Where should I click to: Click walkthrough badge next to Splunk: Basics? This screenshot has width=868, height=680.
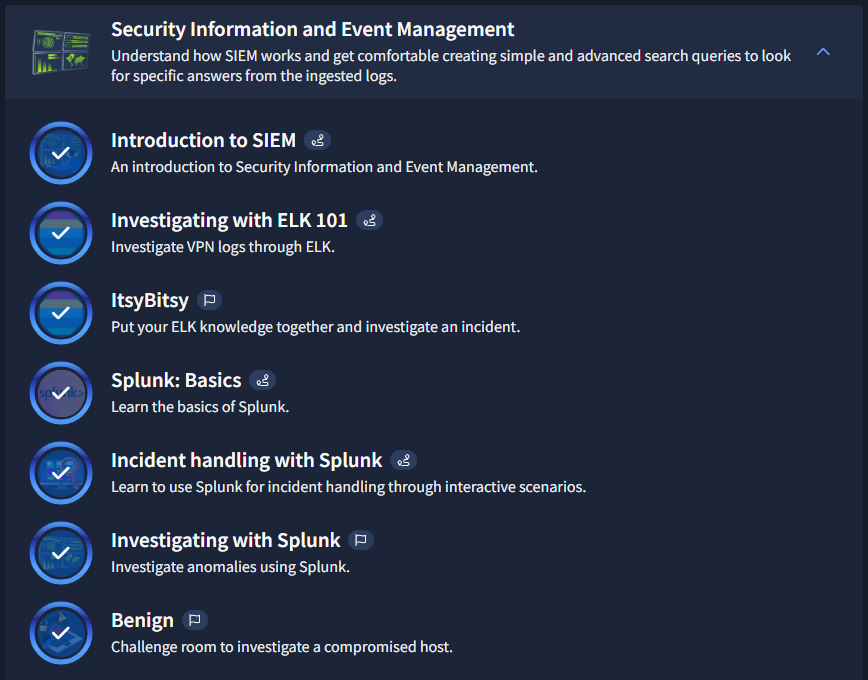[262, 380]
